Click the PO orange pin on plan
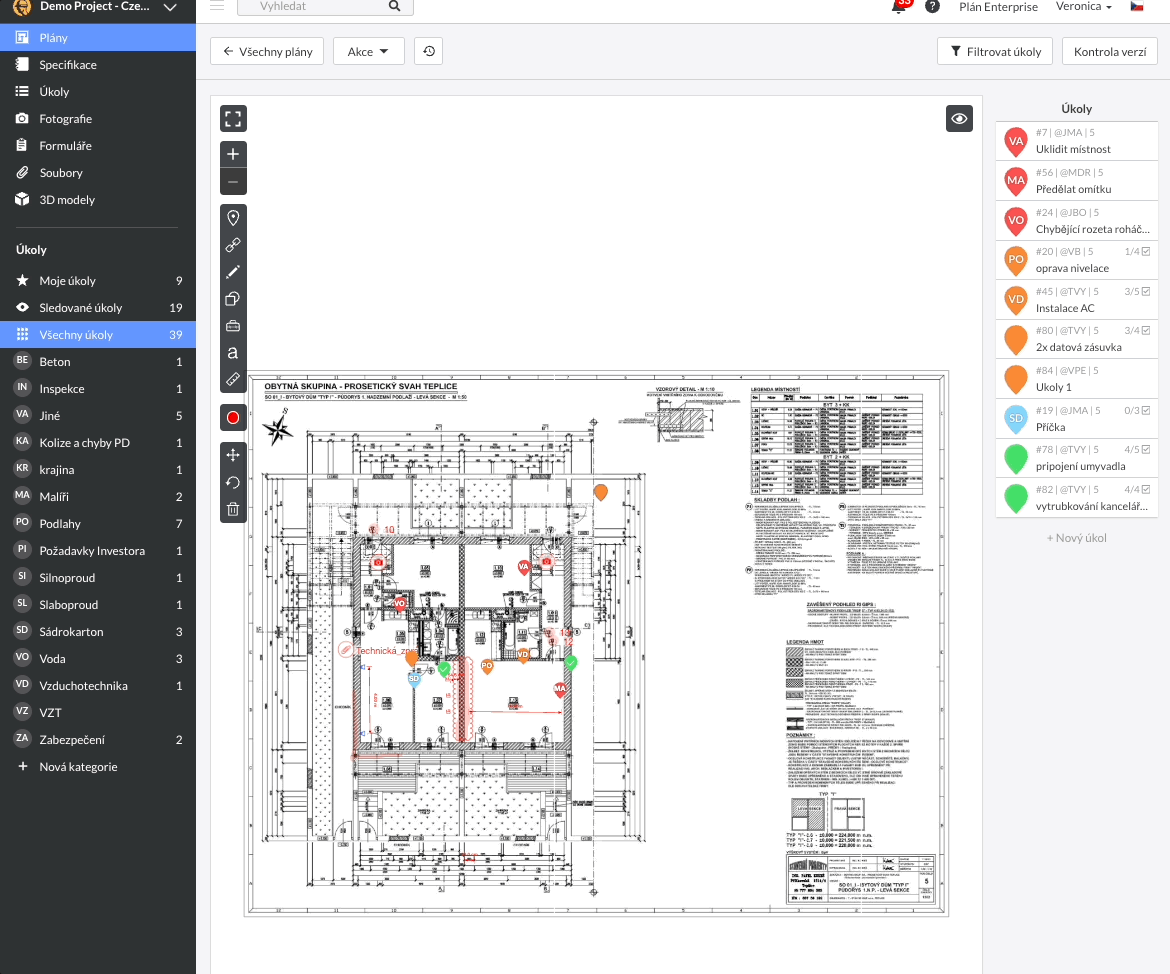1170x974 pixels. (487, 666)
